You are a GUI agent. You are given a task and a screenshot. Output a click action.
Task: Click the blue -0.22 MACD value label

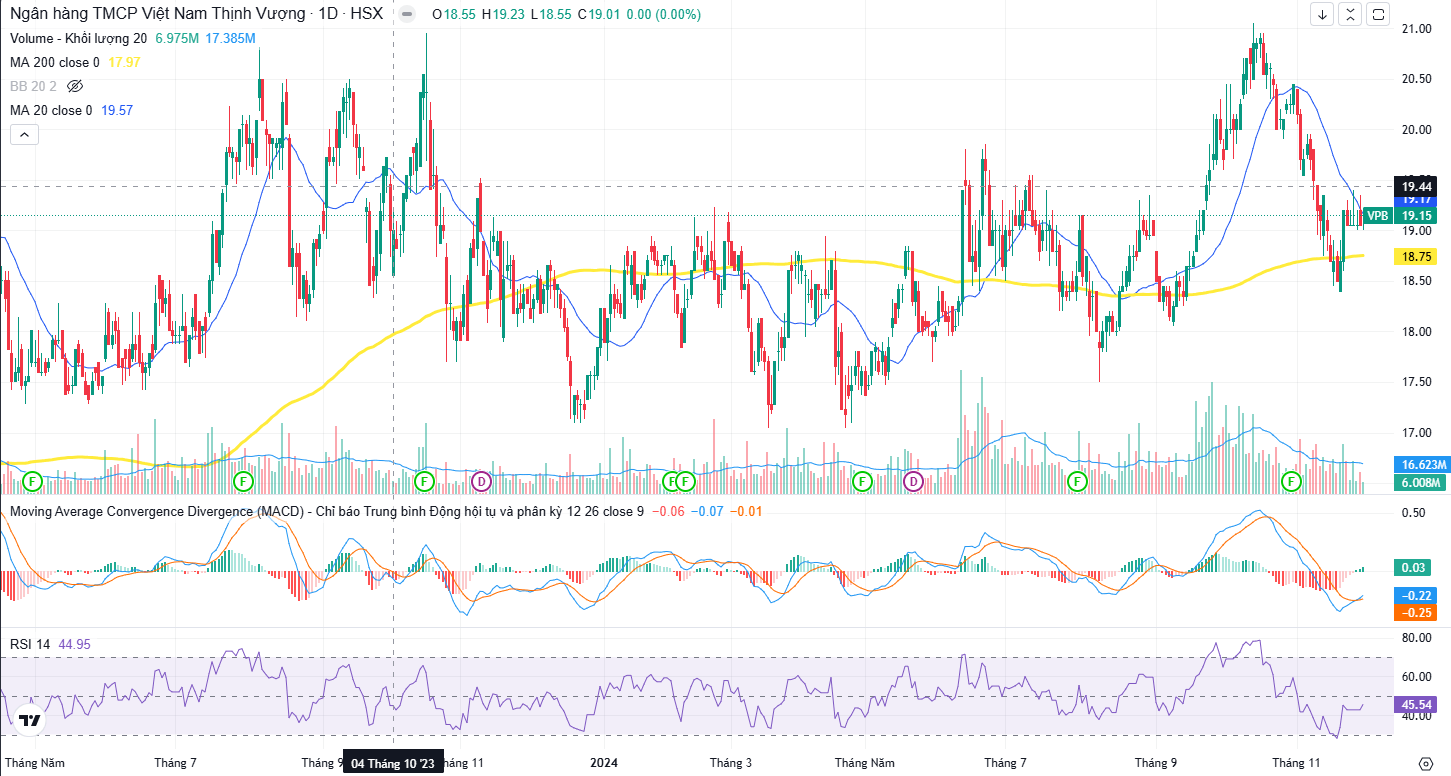(1416, 595)
